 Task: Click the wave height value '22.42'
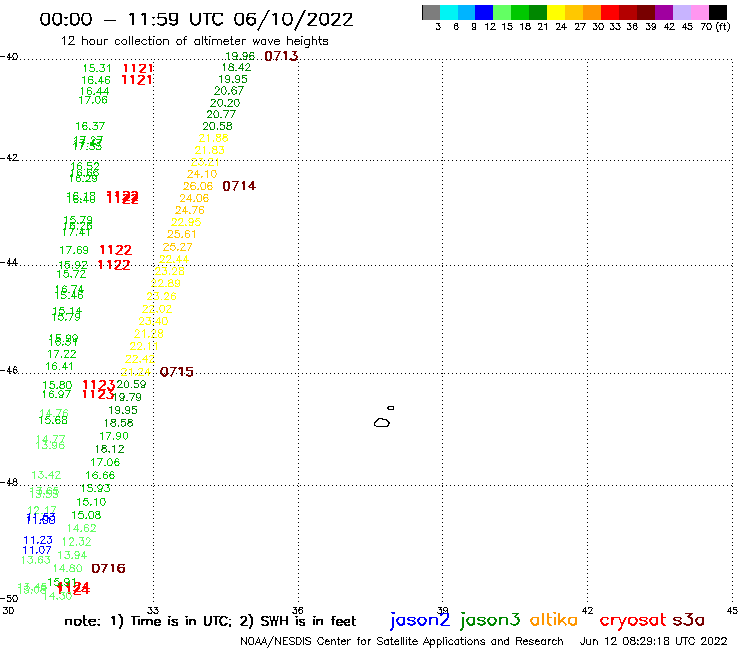pos(140,359)
